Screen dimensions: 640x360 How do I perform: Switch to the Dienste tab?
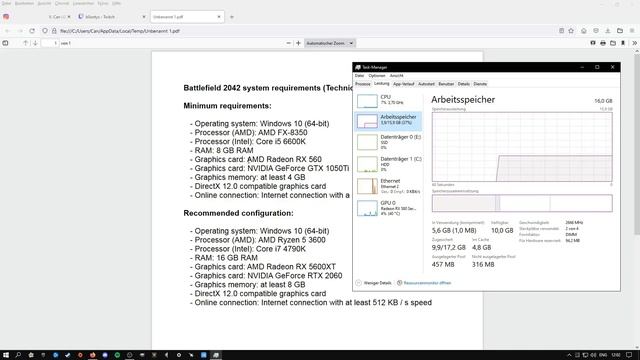pos(480,84)
